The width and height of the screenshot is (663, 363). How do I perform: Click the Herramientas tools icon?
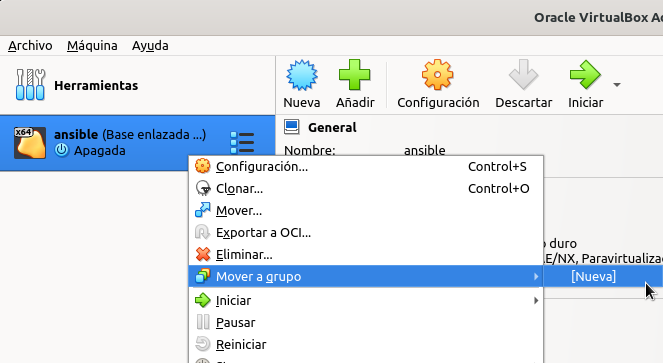(x=30, y=85)
